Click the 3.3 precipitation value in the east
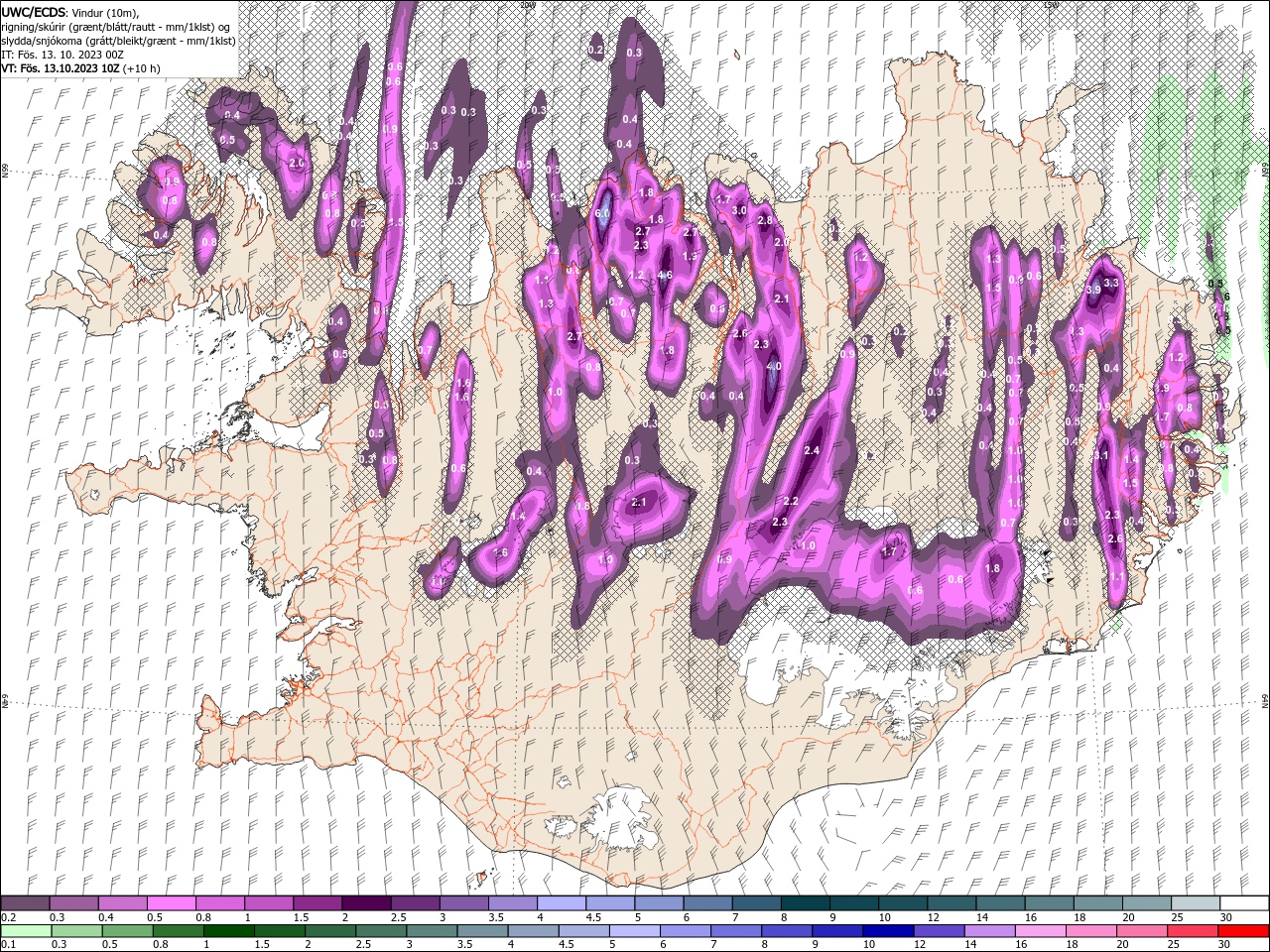1270x952 pixels. [1111, 283]
